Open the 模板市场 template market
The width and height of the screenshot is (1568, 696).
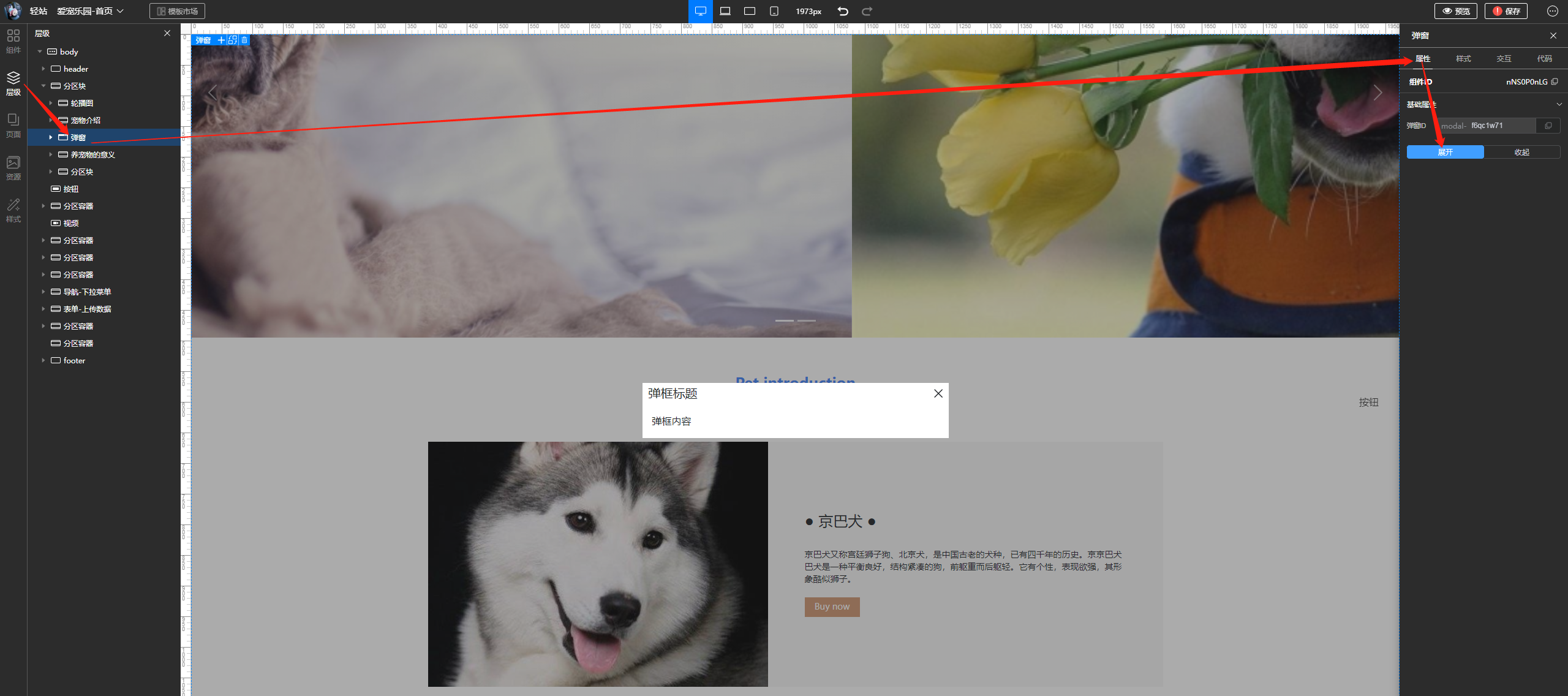tap(177, 11)
